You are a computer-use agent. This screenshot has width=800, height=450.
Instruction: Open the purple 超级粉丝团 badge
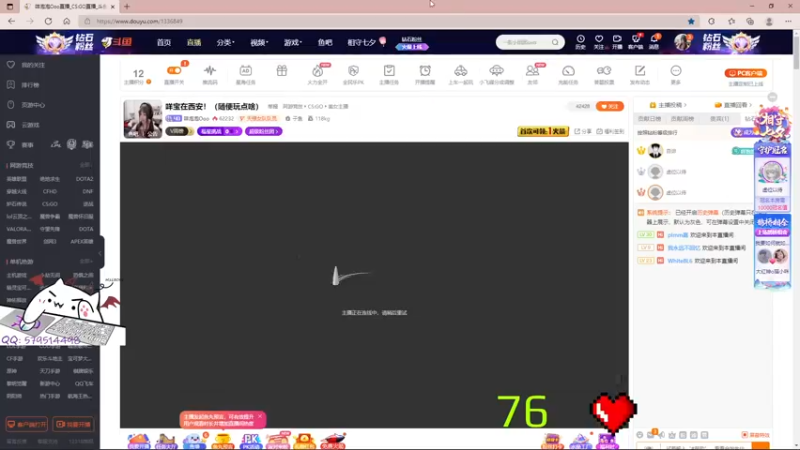[263, 131]
